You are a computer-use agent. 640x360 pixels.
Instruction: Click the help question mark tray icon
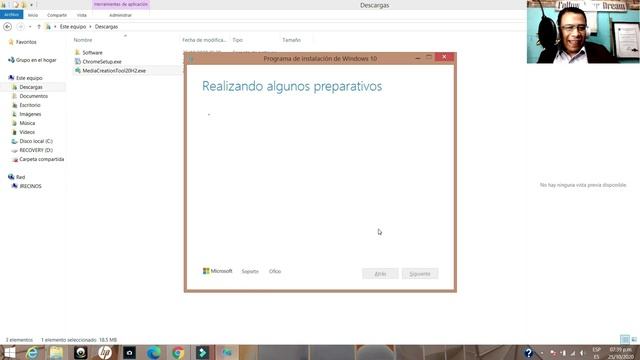click(x=528, y=353)
